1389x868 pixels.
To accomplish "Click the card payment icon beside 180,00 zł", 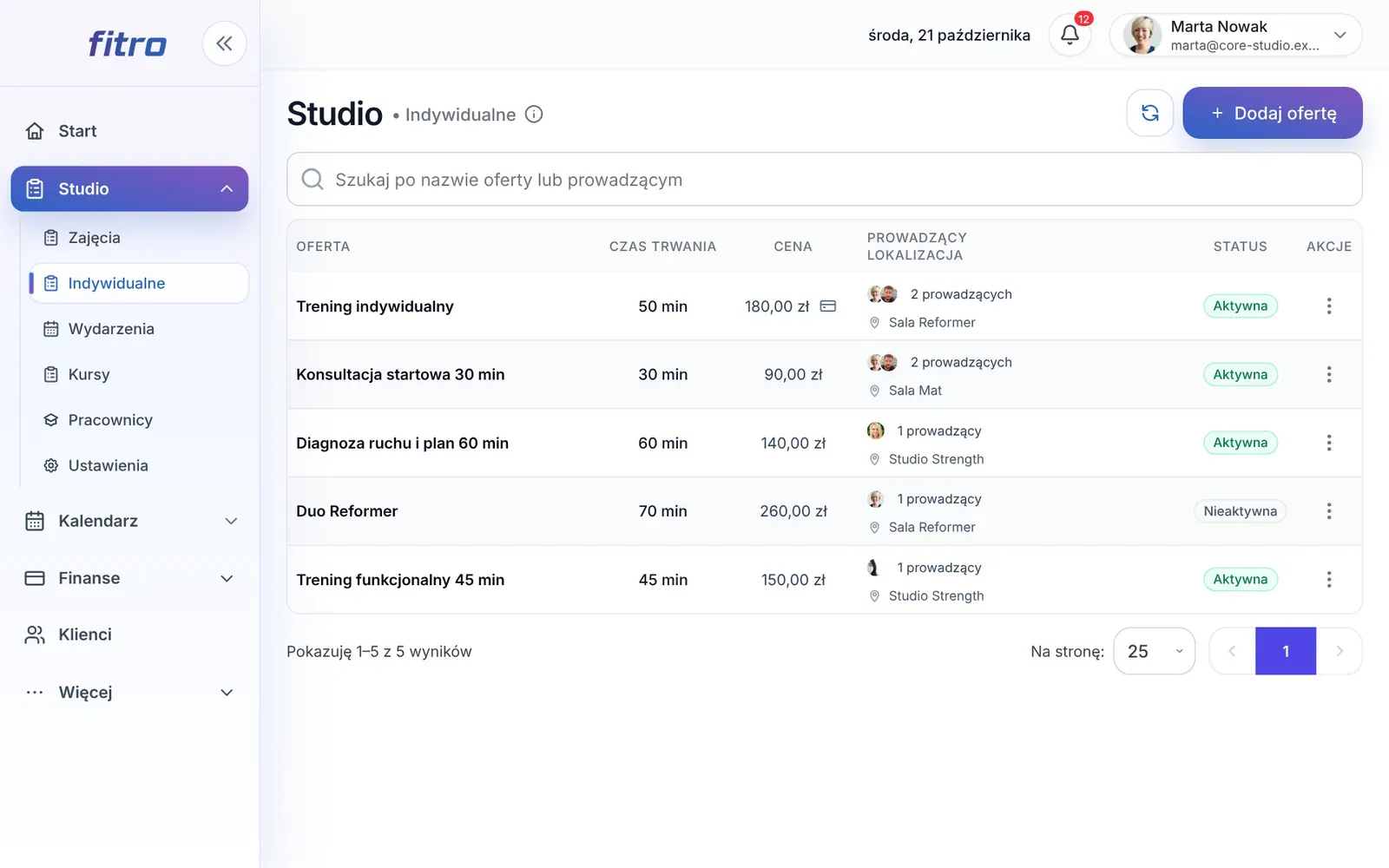I will [x=828, y=306].
